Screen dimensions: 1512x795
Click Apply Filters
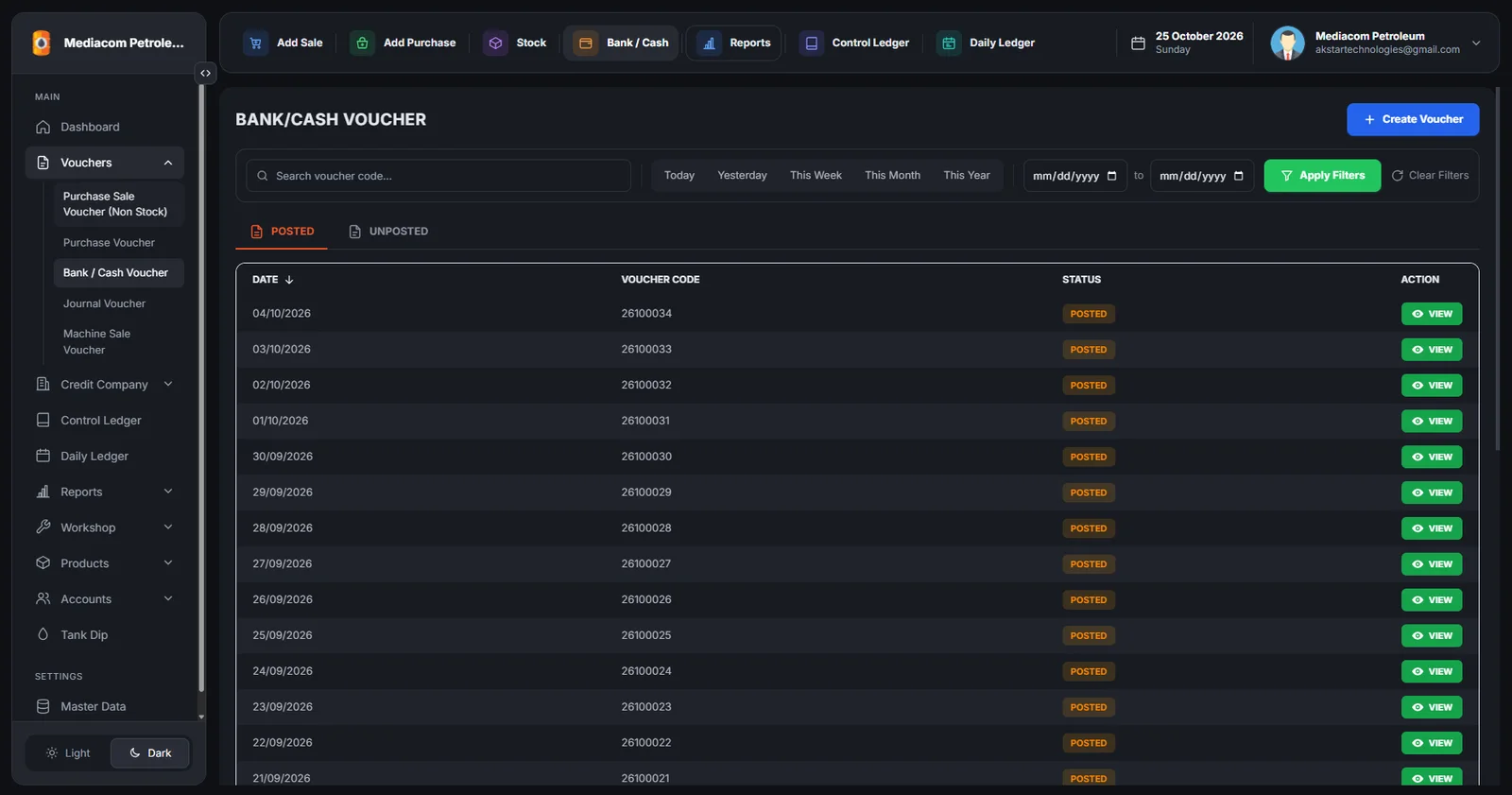click(1322, 176)
